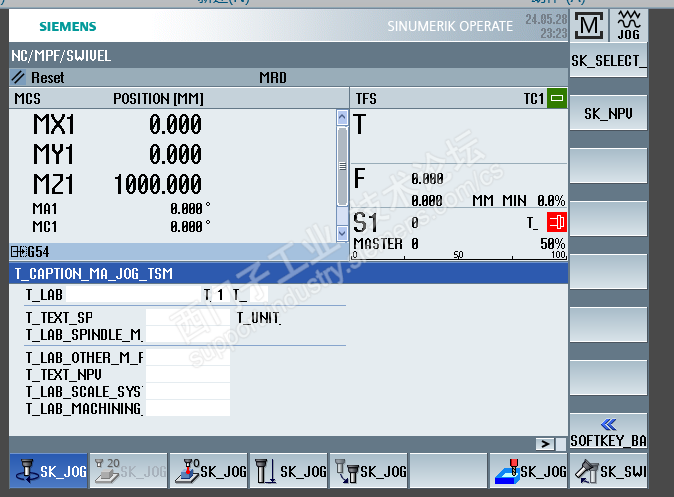Click the S1 spindle label
Screen dimensions: 674x497
[x=365, y=223]
